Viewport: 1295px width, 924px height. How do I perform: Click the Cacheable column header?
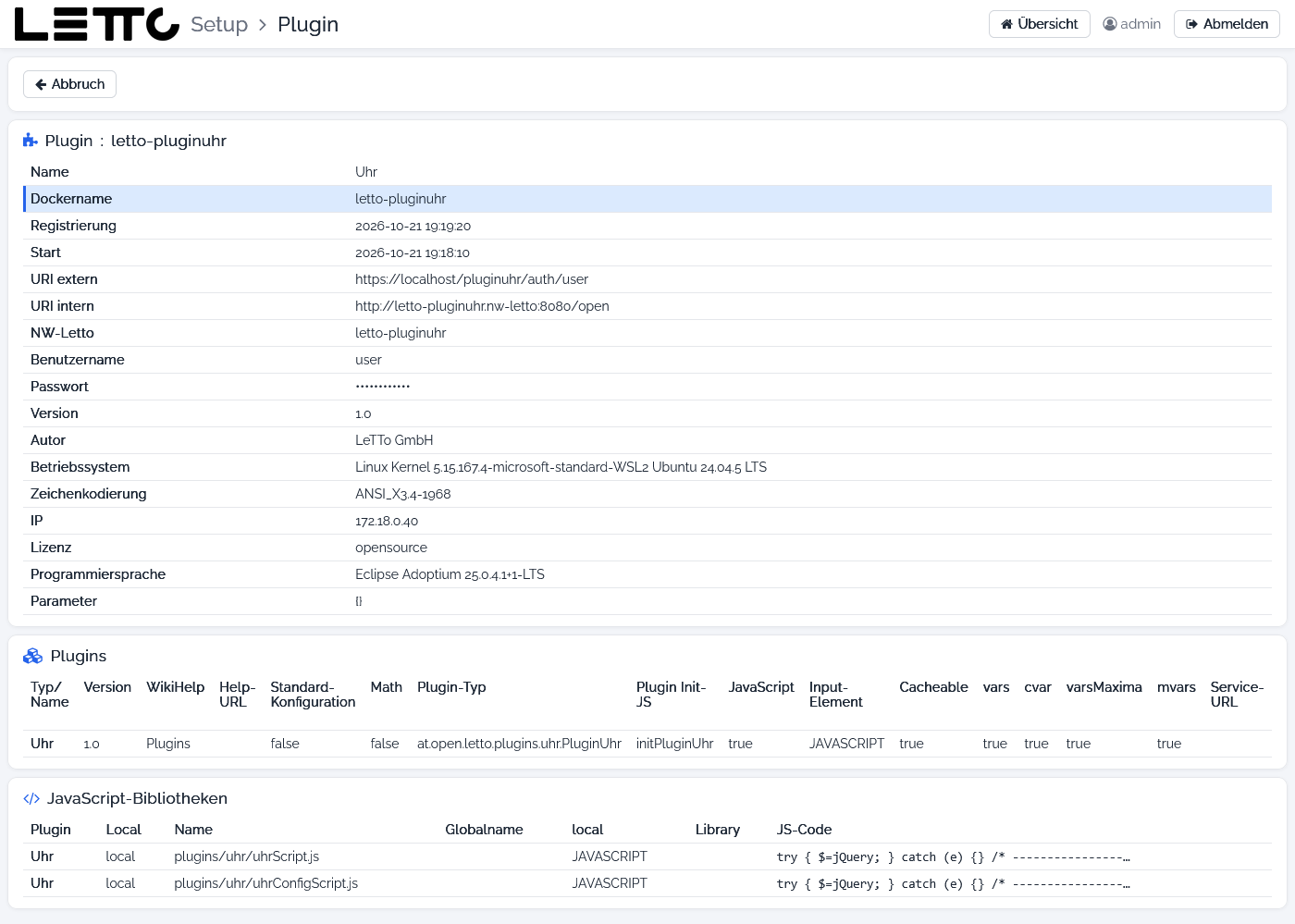pyautogui.click(x=933, y=687)
